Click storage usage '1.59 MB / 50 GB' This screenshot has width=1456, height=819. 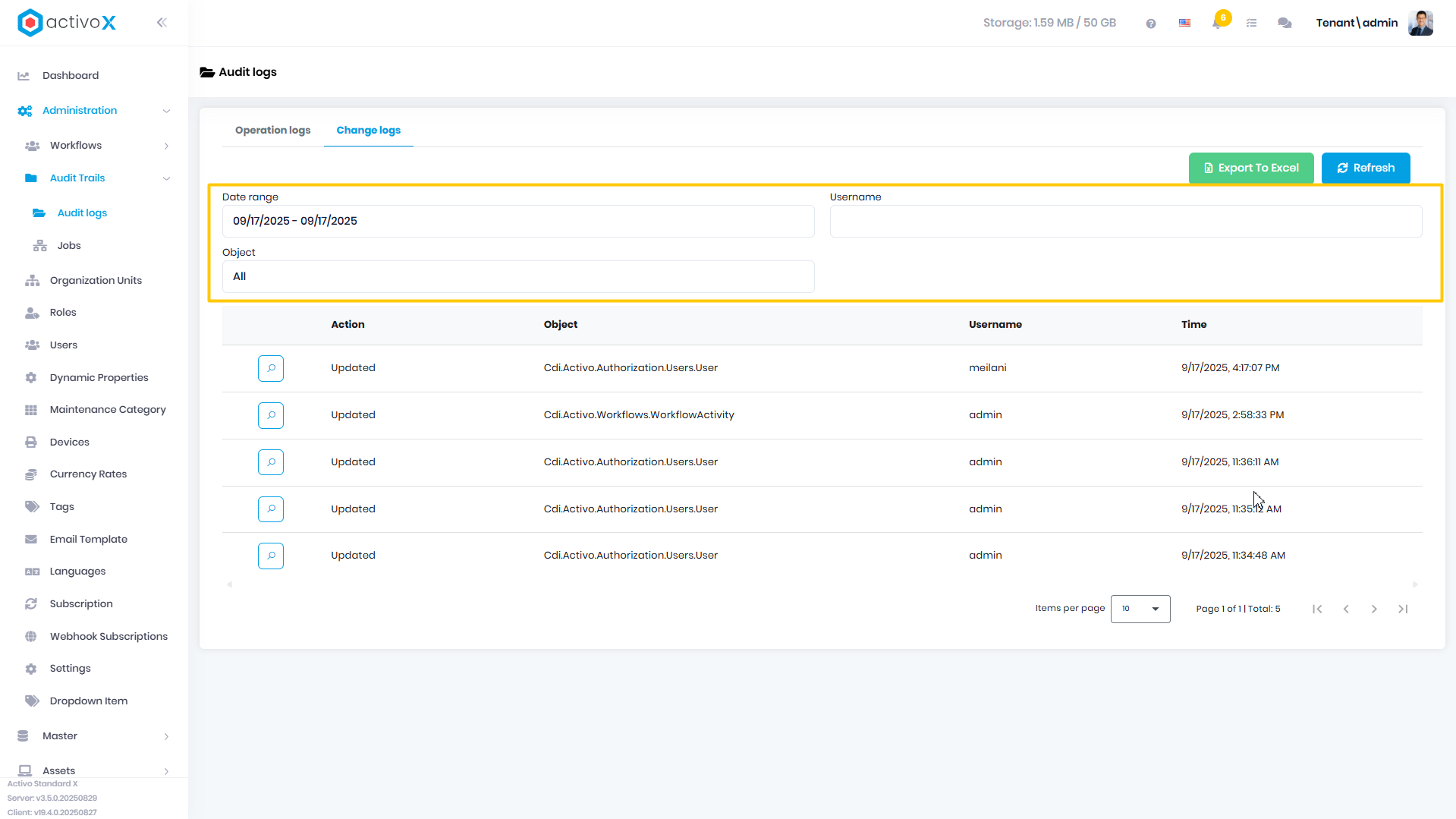(1074, 23)
